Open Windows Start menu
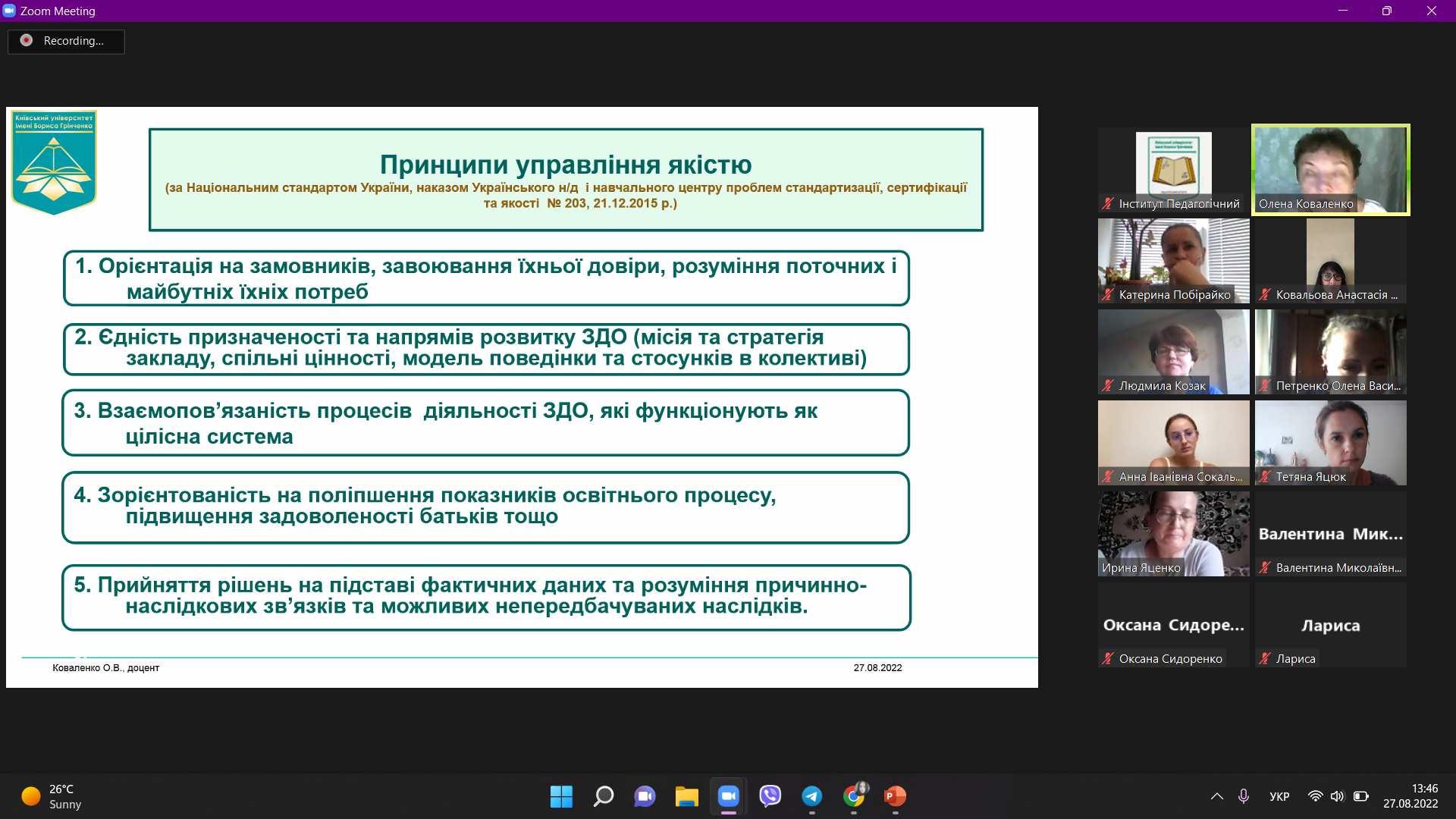This screenshot has width=1456, height=819. click(561, 796)
